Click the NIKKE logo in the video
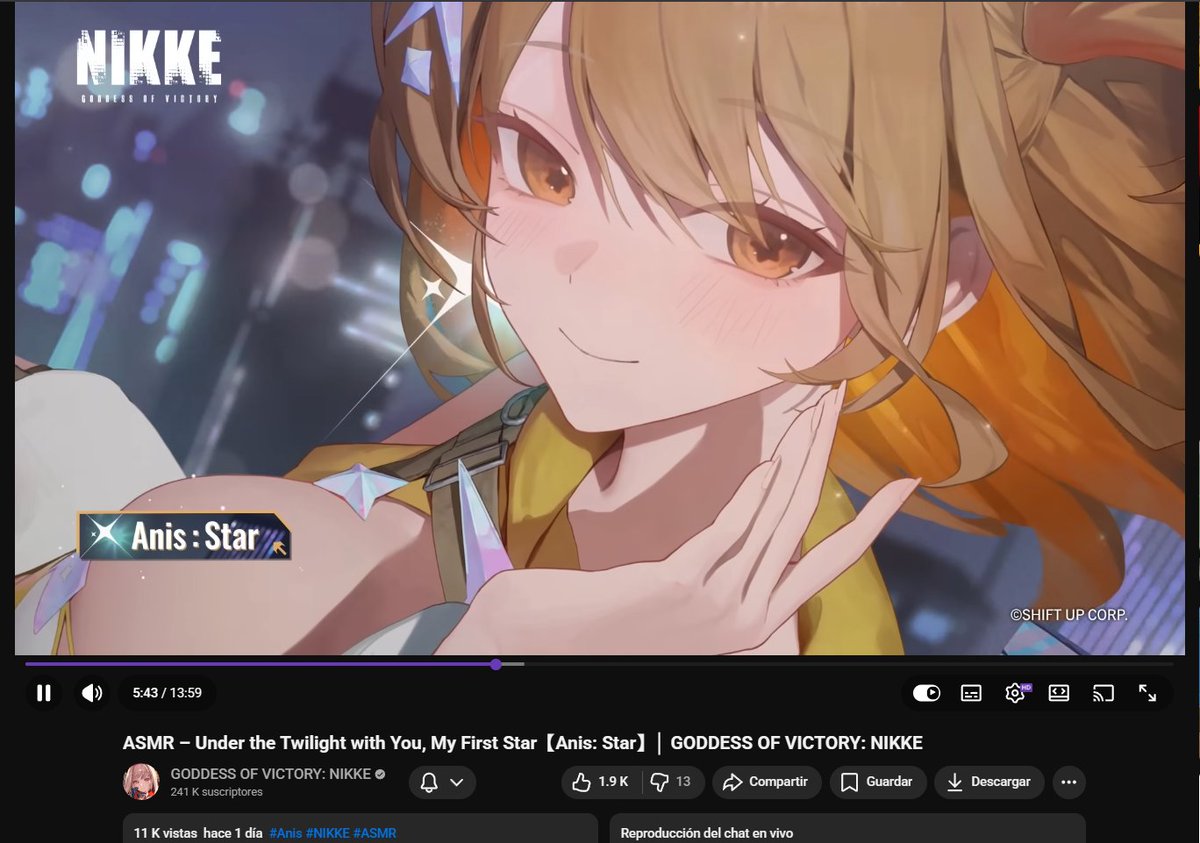This screenshot has height=843, width=1200. point(148,64)
